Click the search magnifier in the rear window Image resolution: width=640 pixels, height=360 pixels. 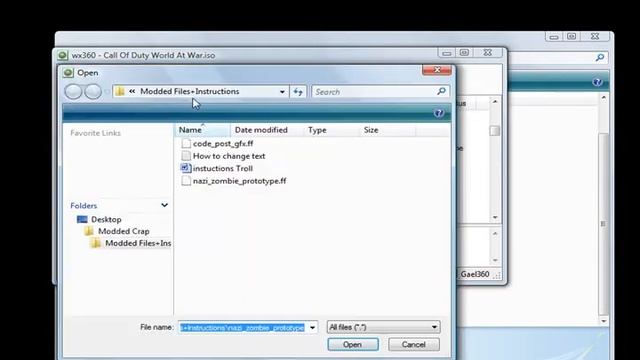(600, 58)
